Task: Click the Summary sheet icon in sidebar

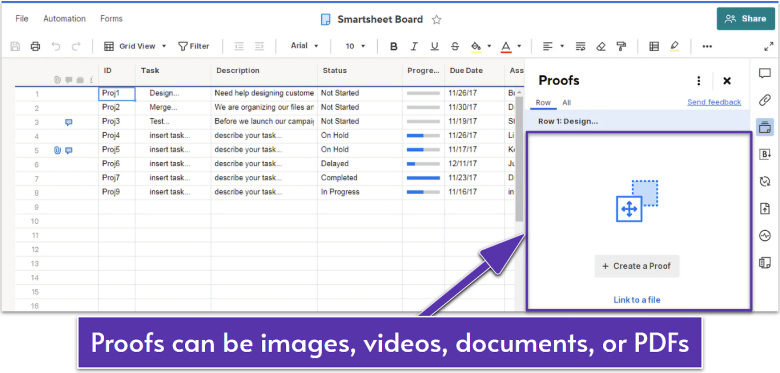Action: (765, 263)
